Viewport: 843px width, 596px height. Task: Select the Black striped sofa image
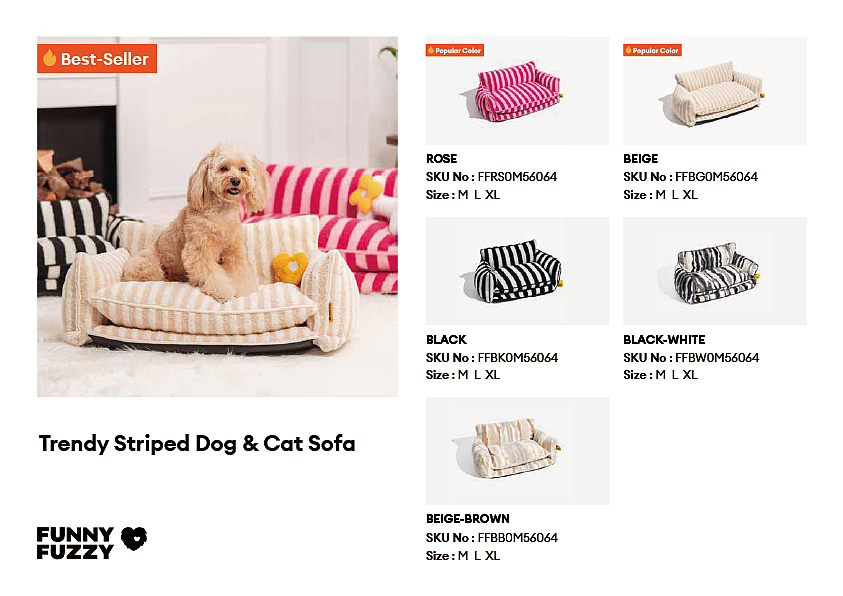[x=517, y=271]
